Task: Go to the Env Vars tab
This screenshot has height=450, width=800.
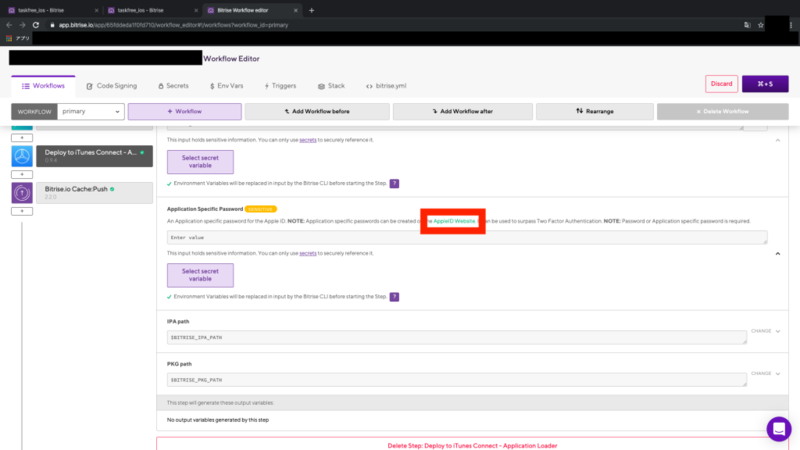Action: 227,86
